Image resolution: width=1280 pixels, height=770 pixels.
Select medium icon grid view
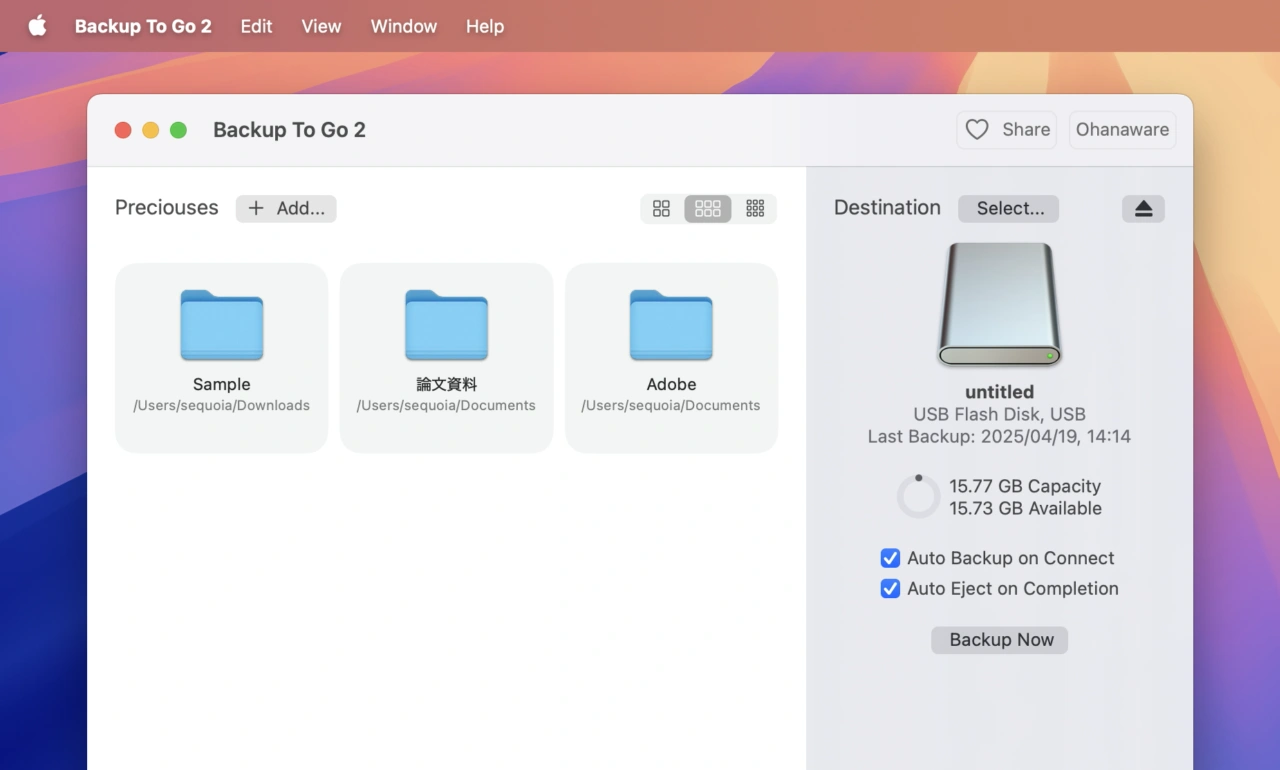click(x=708, y=208)
